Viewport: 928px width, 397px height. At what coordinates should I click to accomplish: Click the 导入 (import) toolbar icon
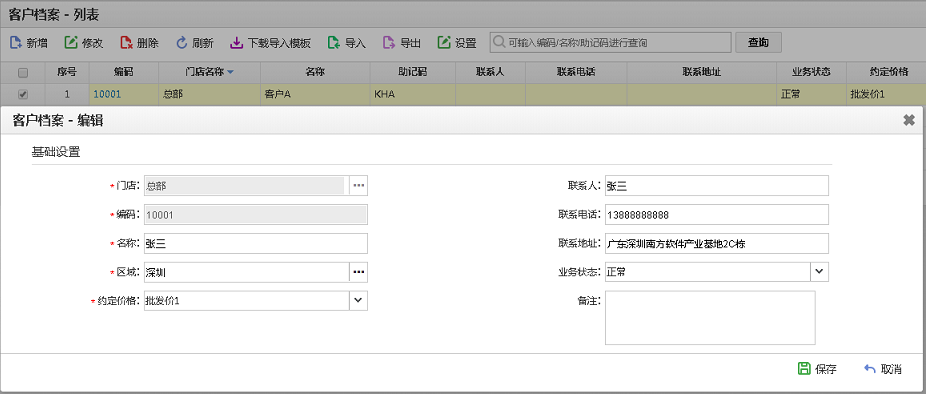coord(334,43)
